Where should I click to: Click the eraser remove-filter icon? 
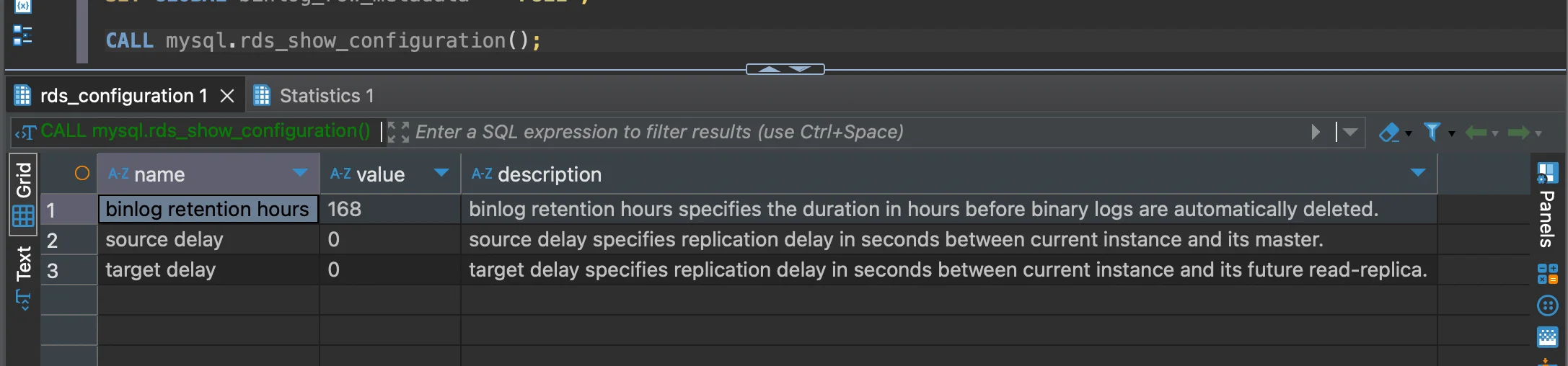pyautogui.click(x=1388, y=133)
